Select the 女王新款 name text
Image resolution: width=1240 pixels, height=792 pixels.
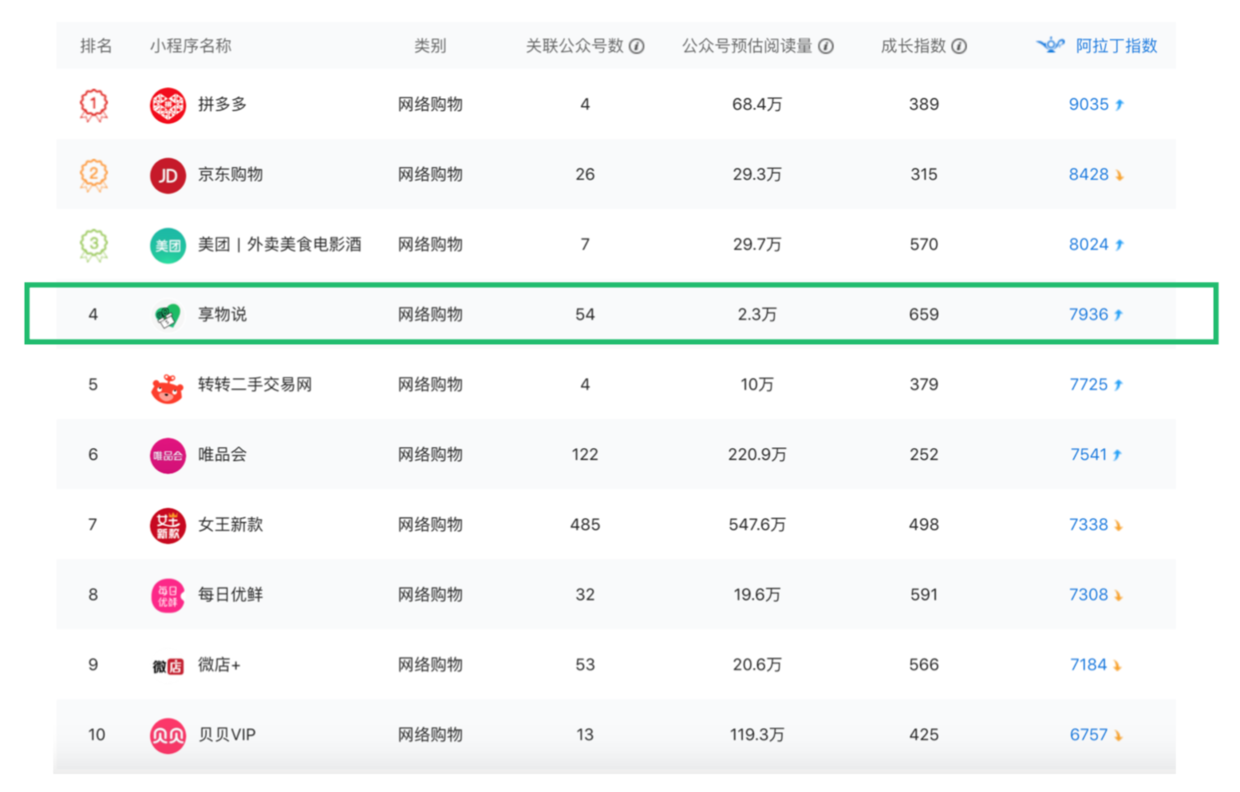click(x=230, y=524)
